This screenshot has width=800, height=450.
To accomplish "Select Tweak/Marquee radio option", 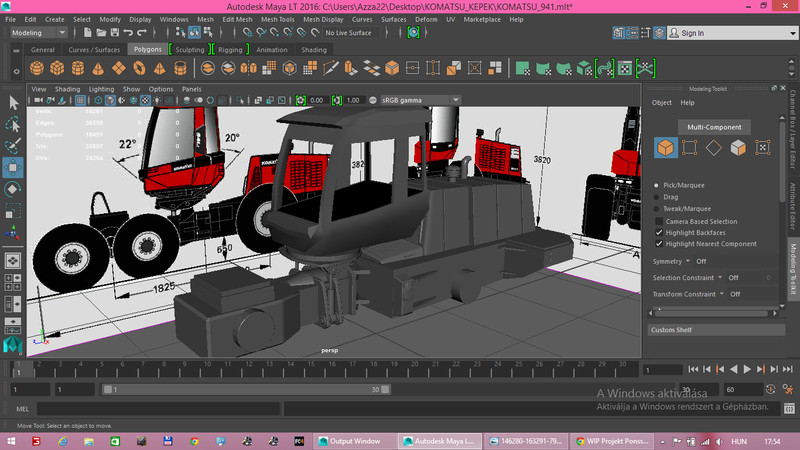I will click(x=657, y=209).
